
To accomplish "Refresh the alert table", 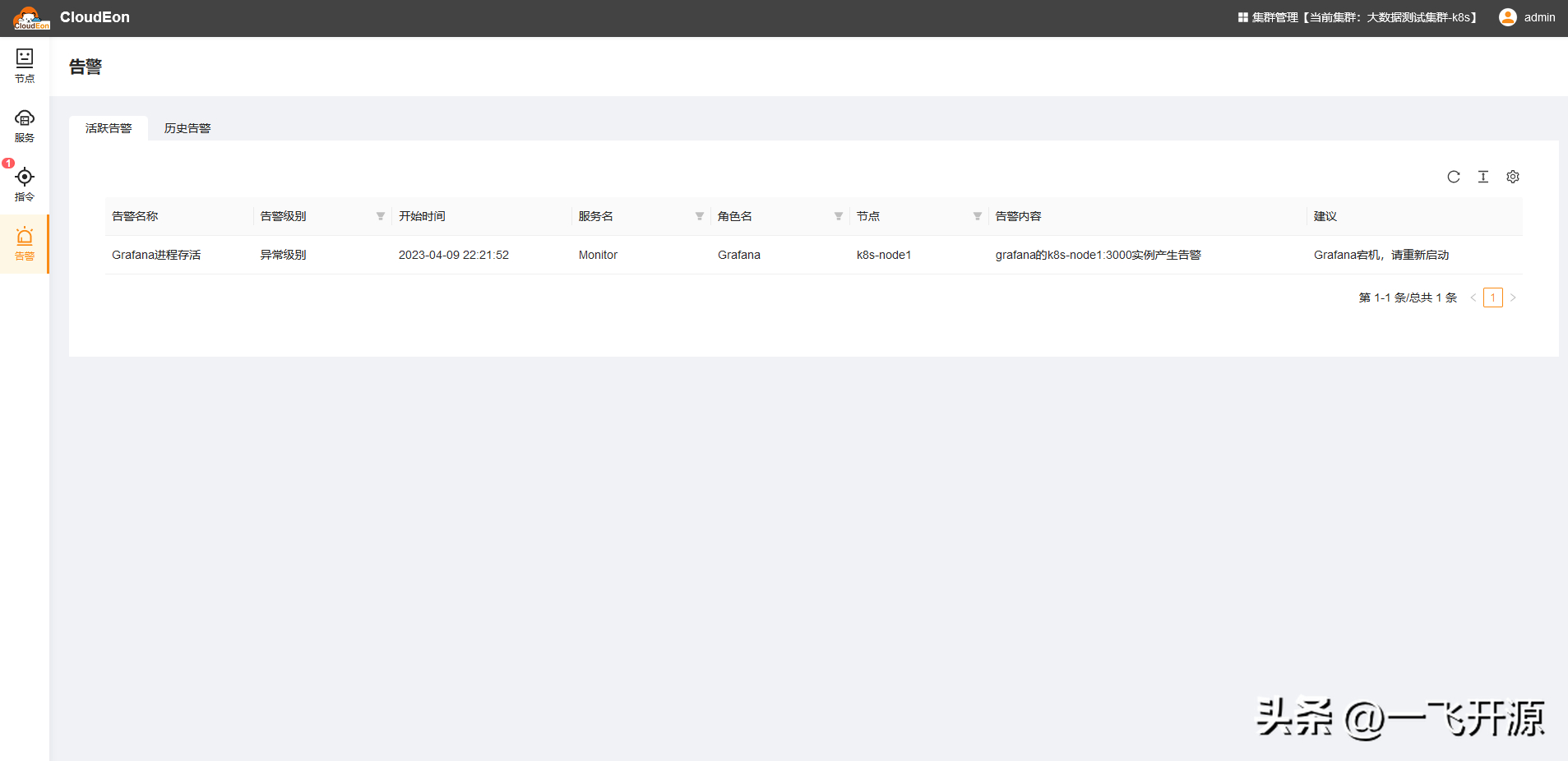I will [1454, 177].
